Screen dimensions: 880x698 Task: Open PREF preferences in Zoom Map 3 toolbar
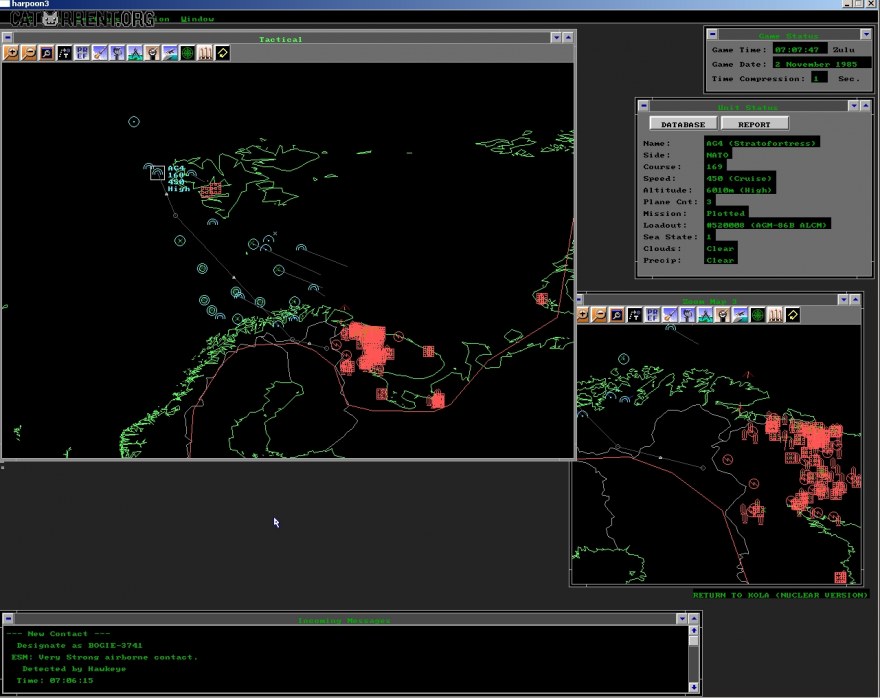tap(652, 315)
